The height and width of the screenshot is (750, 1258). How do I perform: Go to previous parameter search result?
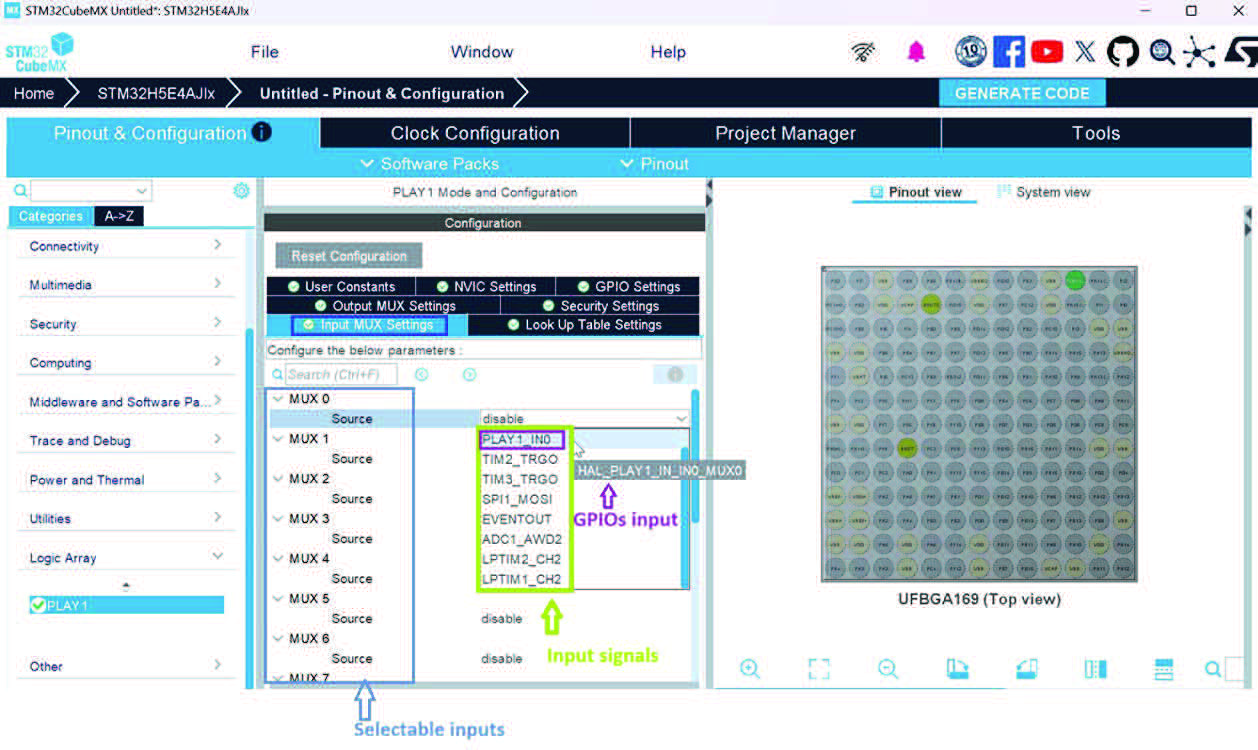coord(421,374)
